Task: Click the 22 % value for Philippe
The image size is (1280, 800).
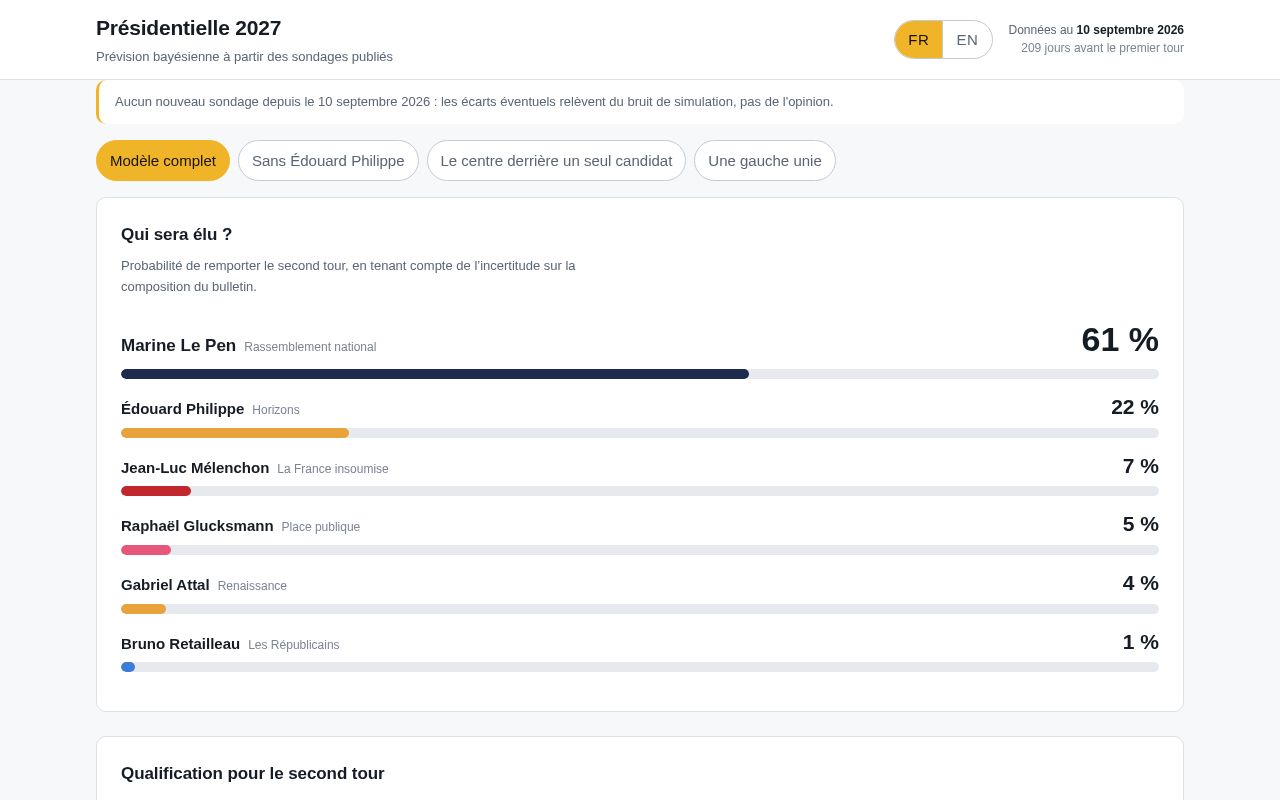Action: point(1134,407)
